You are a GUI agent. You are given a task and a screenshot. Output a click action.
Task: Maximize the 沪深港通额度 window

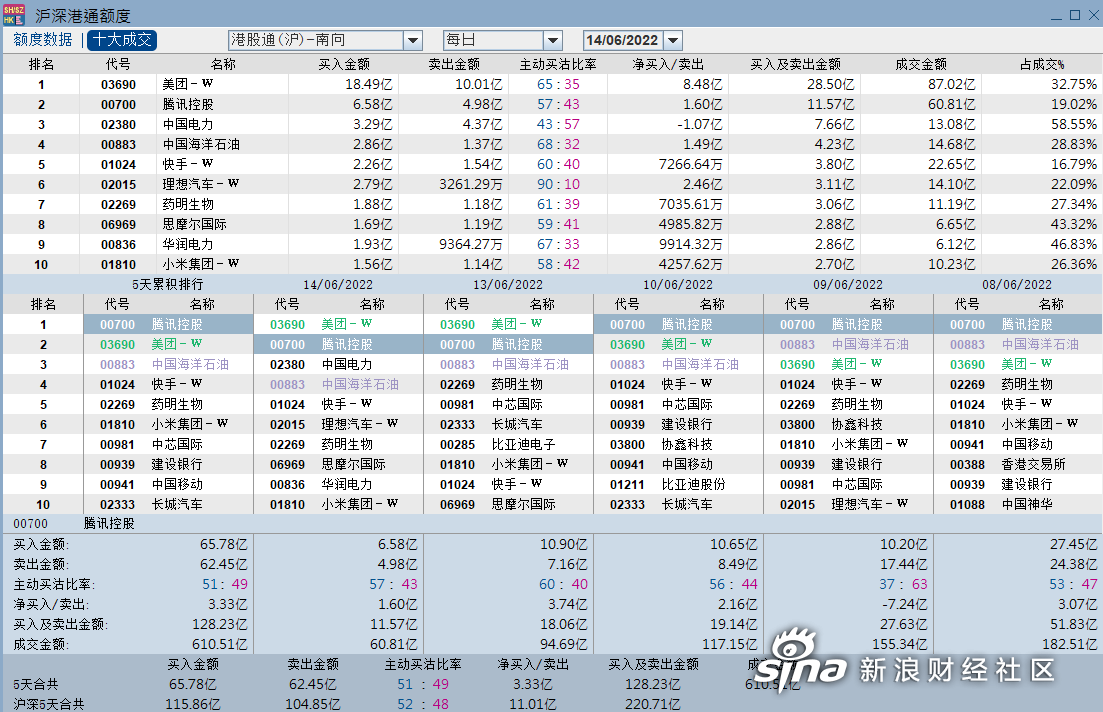point(1075,15)
